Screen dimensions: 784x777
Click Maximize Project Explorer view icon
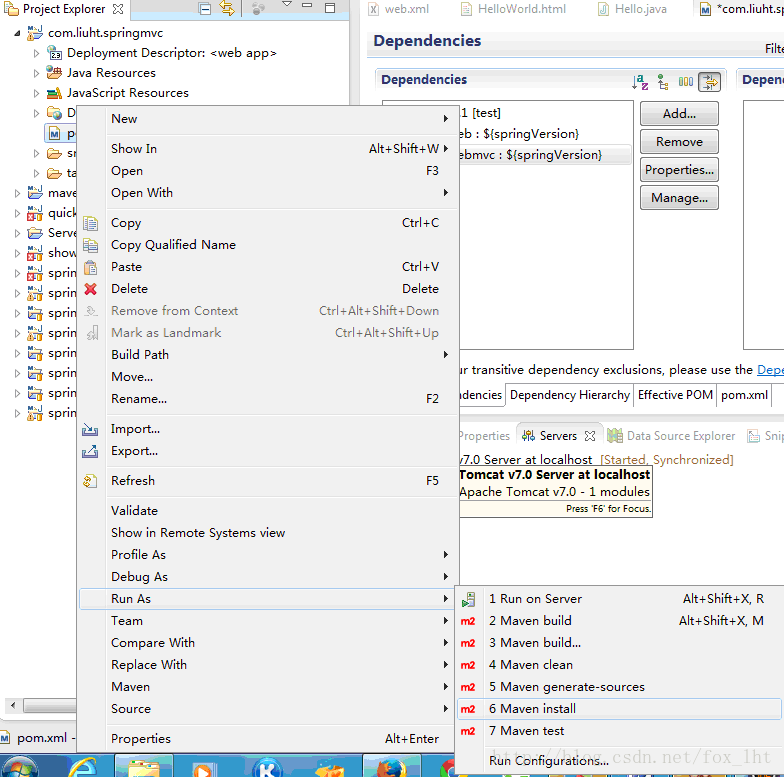pyautogui.click(x=330, y=8)
